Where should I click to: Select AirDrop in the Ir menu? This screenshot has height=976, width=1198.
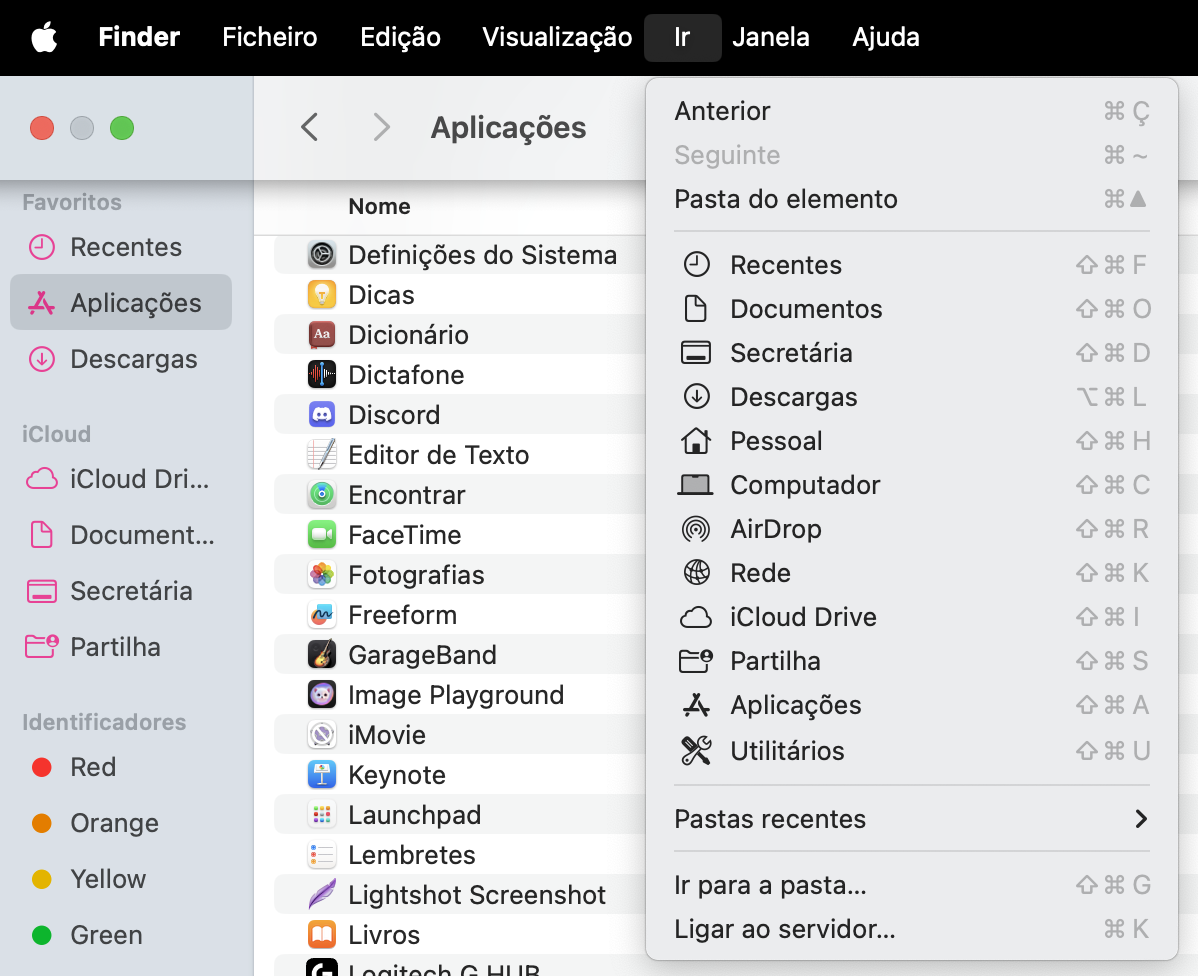pos(775,528)
